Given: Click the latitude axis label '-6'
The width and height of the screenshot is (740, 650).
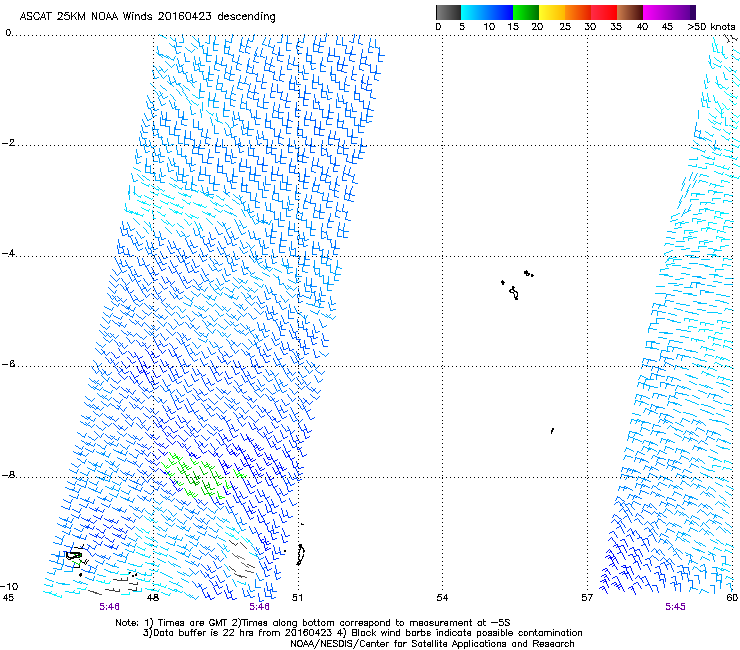Looking at the screenshot, I should pyautogui.click(x=8, y=364).
